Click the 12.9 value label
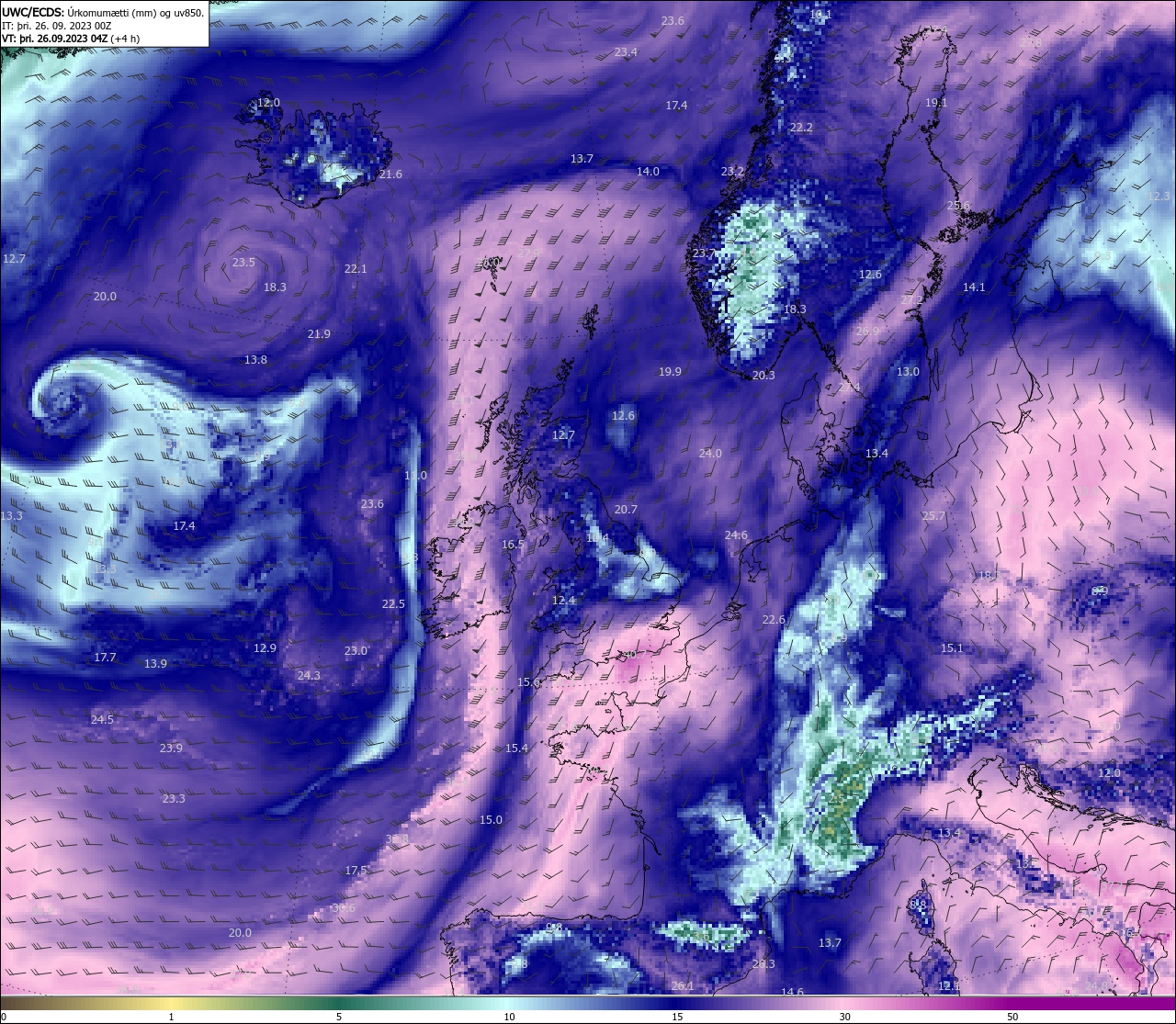This screenshot has height=1024, width=1176. (x=265, y=648)
